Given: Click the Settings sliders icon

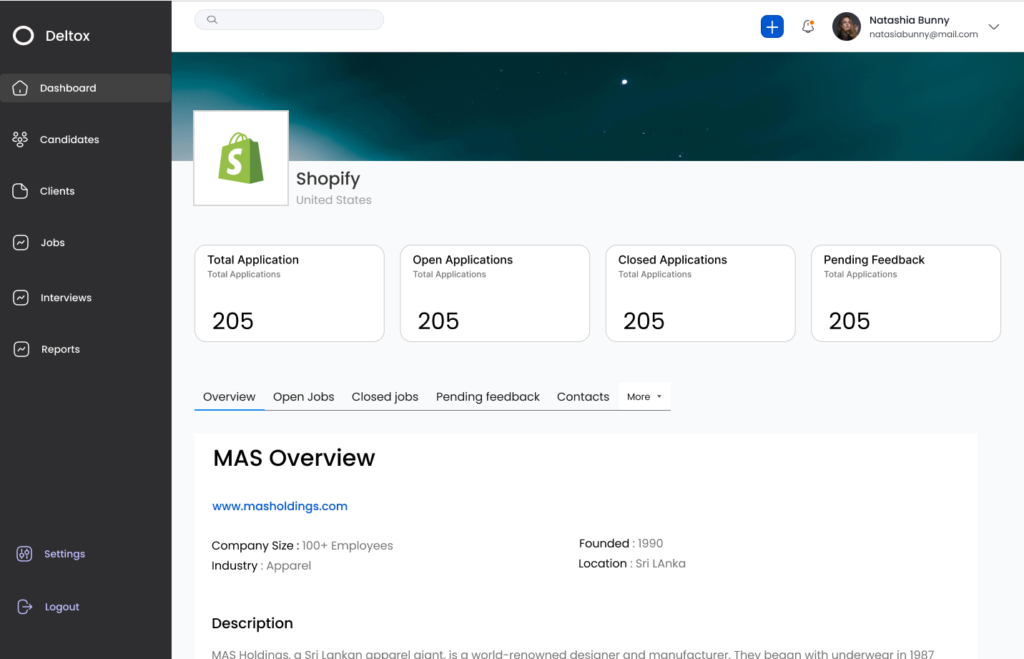Looking at the screenshot, I should (x=24, y=554).
